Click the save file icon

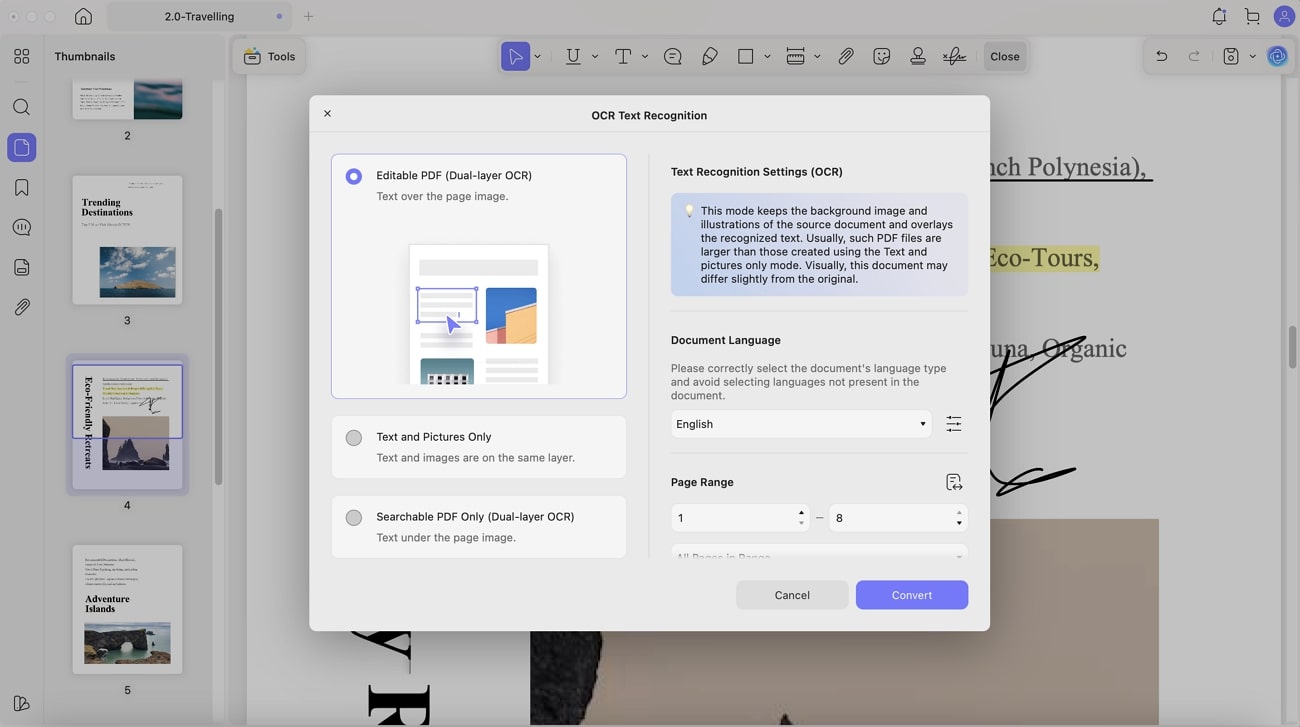[1231, 57]
